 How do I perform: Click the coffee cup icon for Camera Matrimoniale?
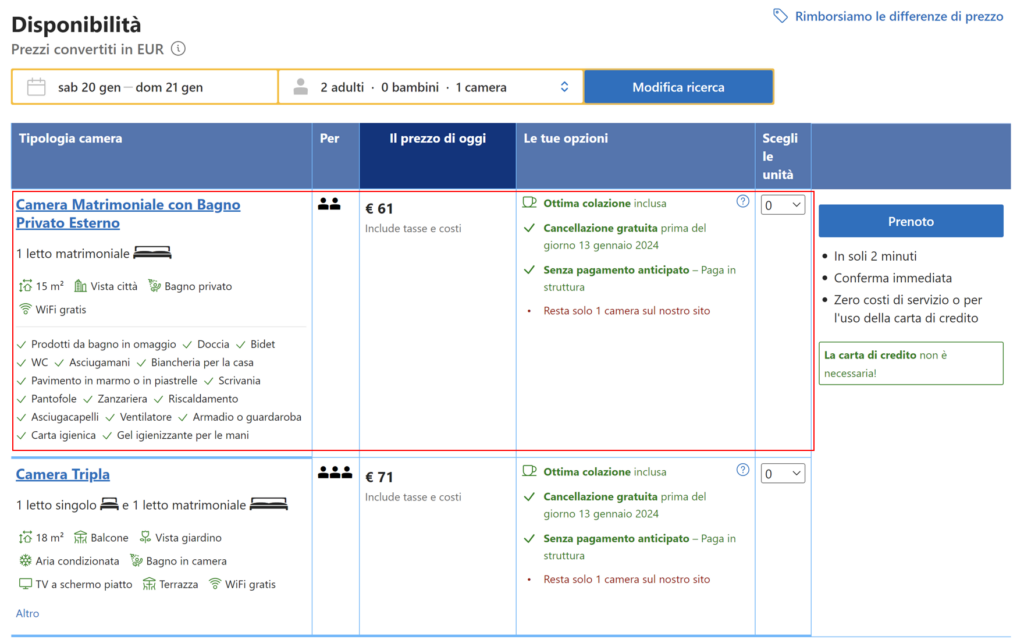530,203
